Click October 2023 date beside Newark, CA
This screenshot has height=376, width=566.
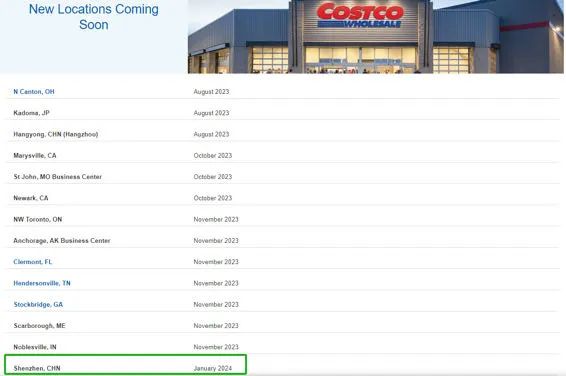[x=213, y=198]
